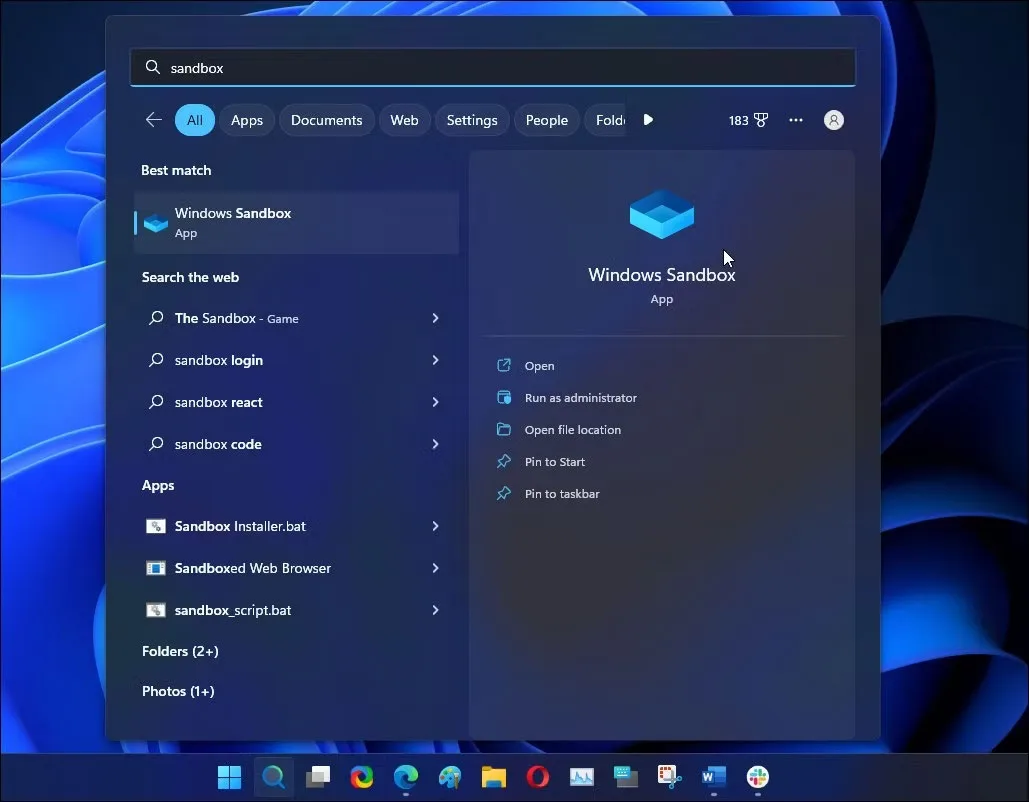
Task: Open file location of Windows Sandbox
Action: (571, 429)
